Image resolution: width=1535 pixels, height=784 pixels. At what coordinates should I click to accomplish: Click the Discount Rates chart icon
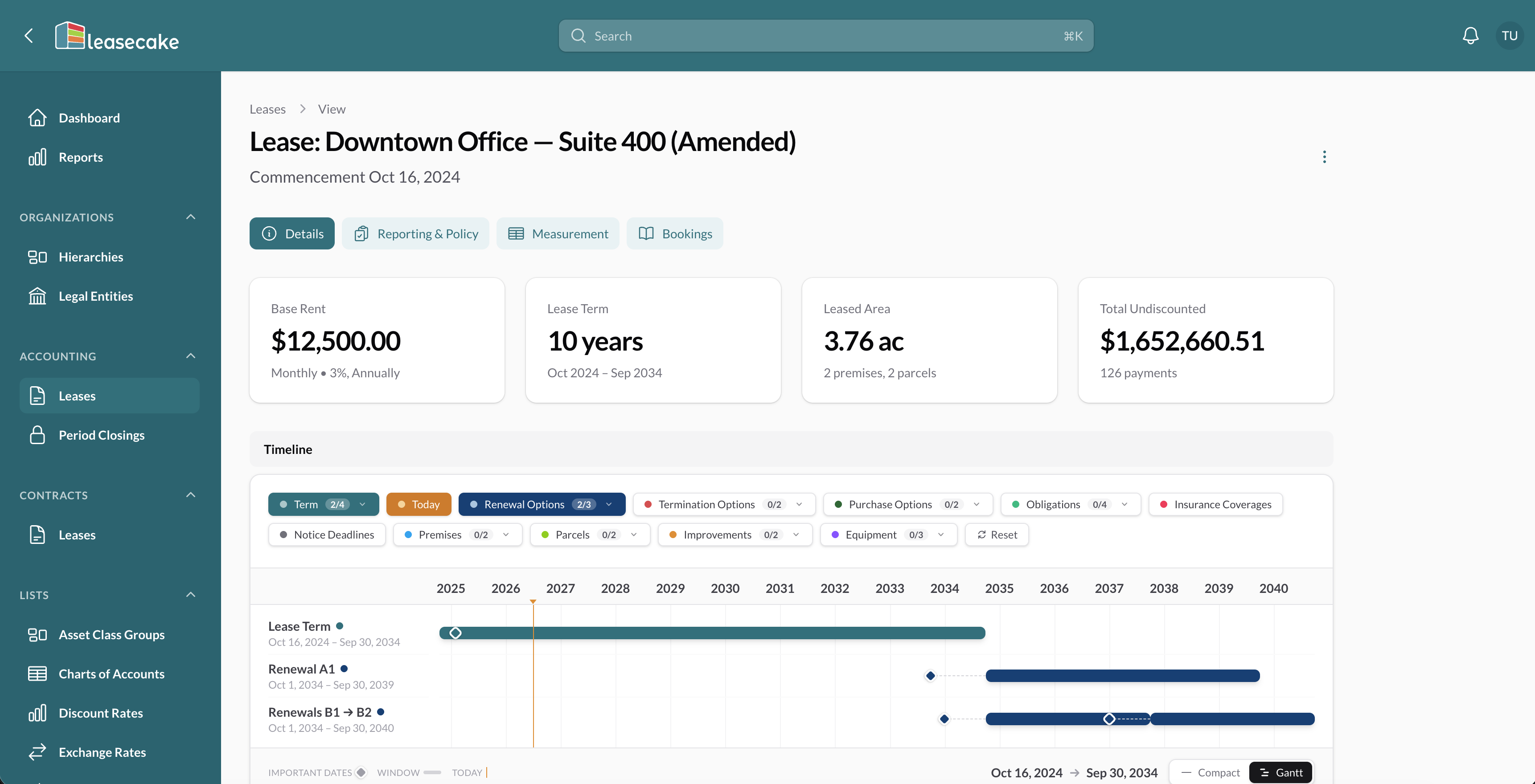pos(37,713)
